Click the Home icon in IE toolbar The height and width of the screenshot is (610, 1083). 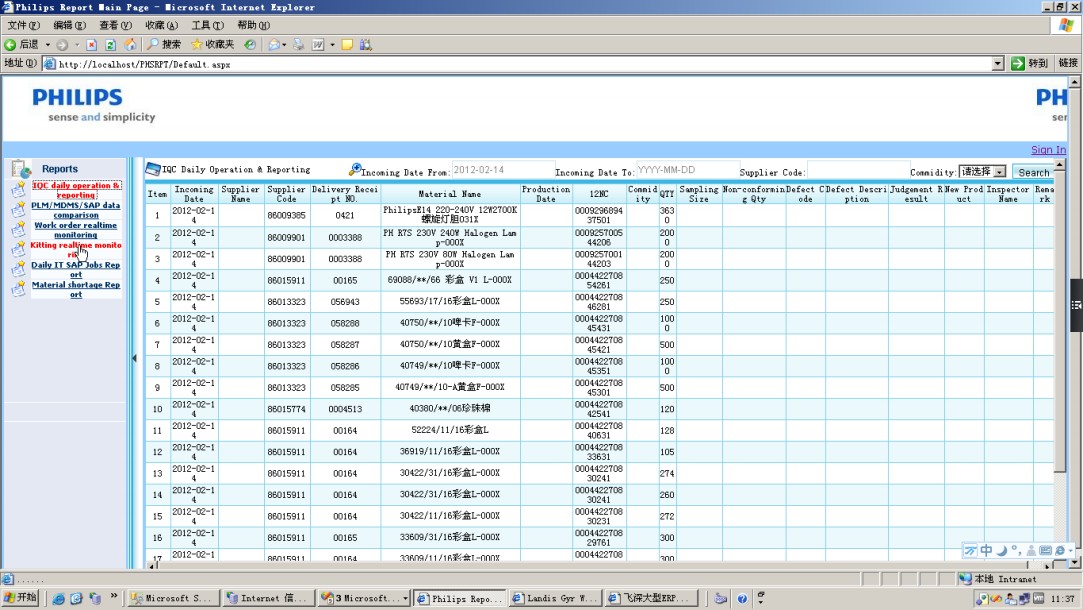click(x=130, y=45)
